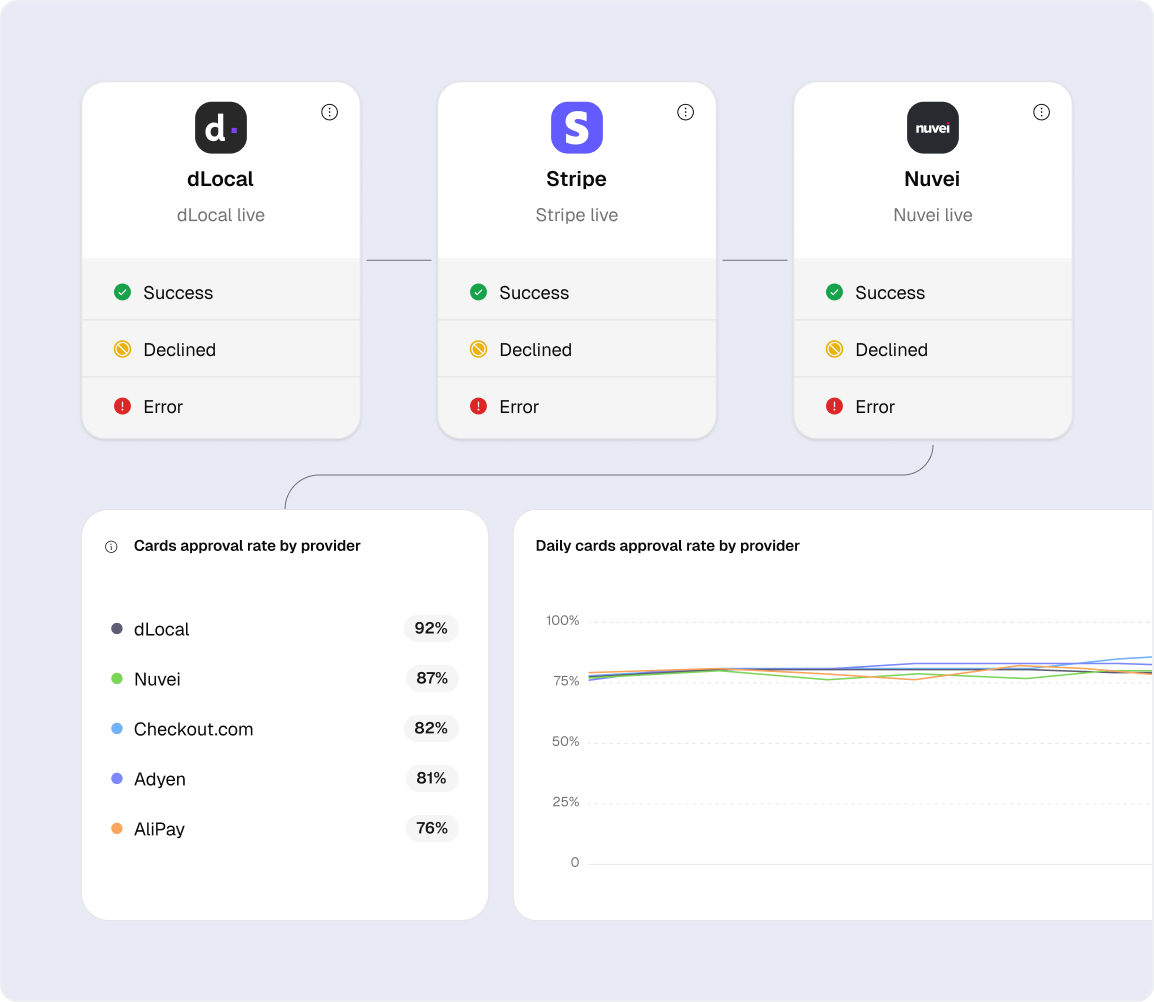The image size is (1154, 1002).
Task: Open the Stripe card options menu
Action: (686, 112)
